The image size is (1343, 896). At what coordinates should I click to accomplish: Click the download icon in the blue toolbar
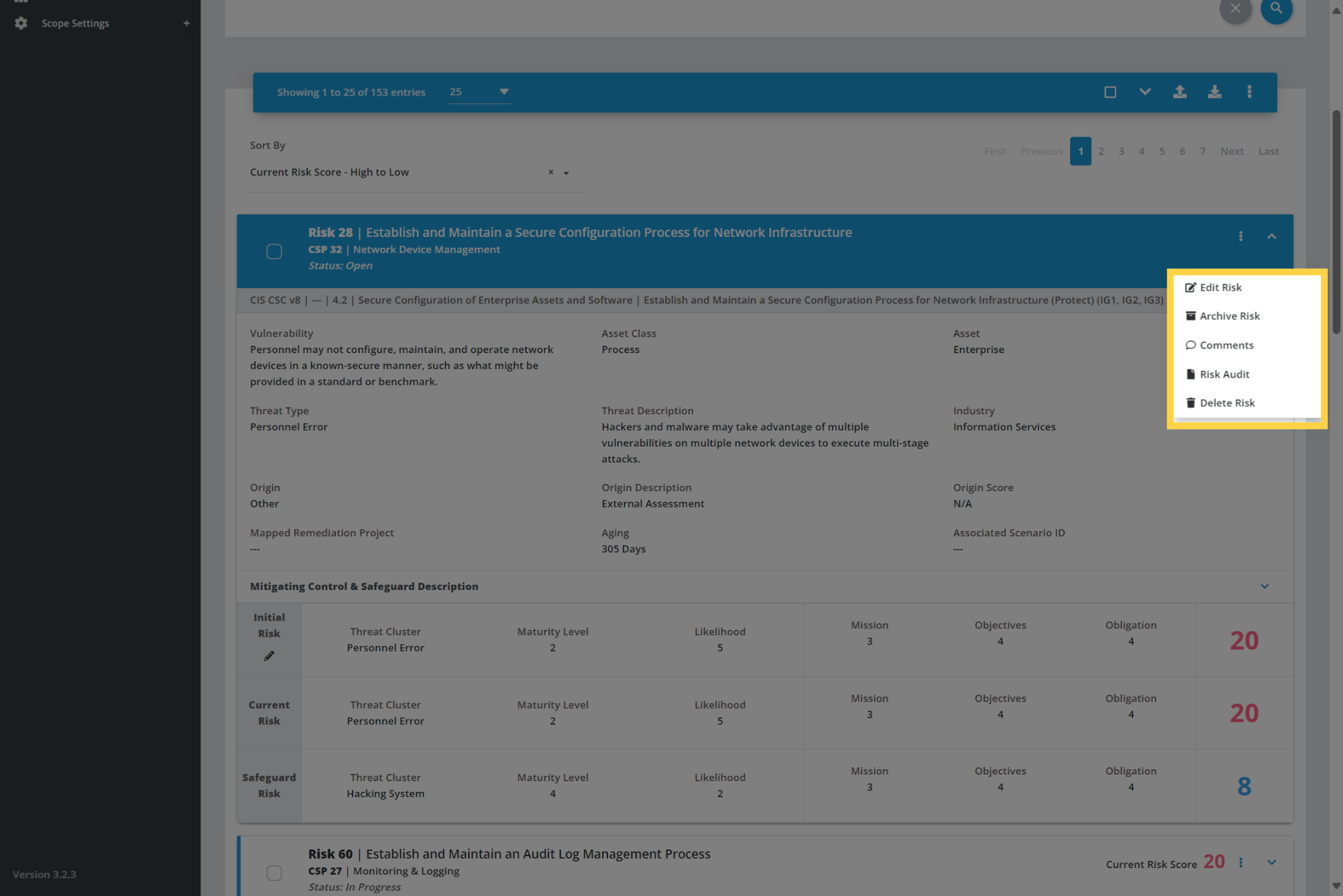(x=1214, y=92)
